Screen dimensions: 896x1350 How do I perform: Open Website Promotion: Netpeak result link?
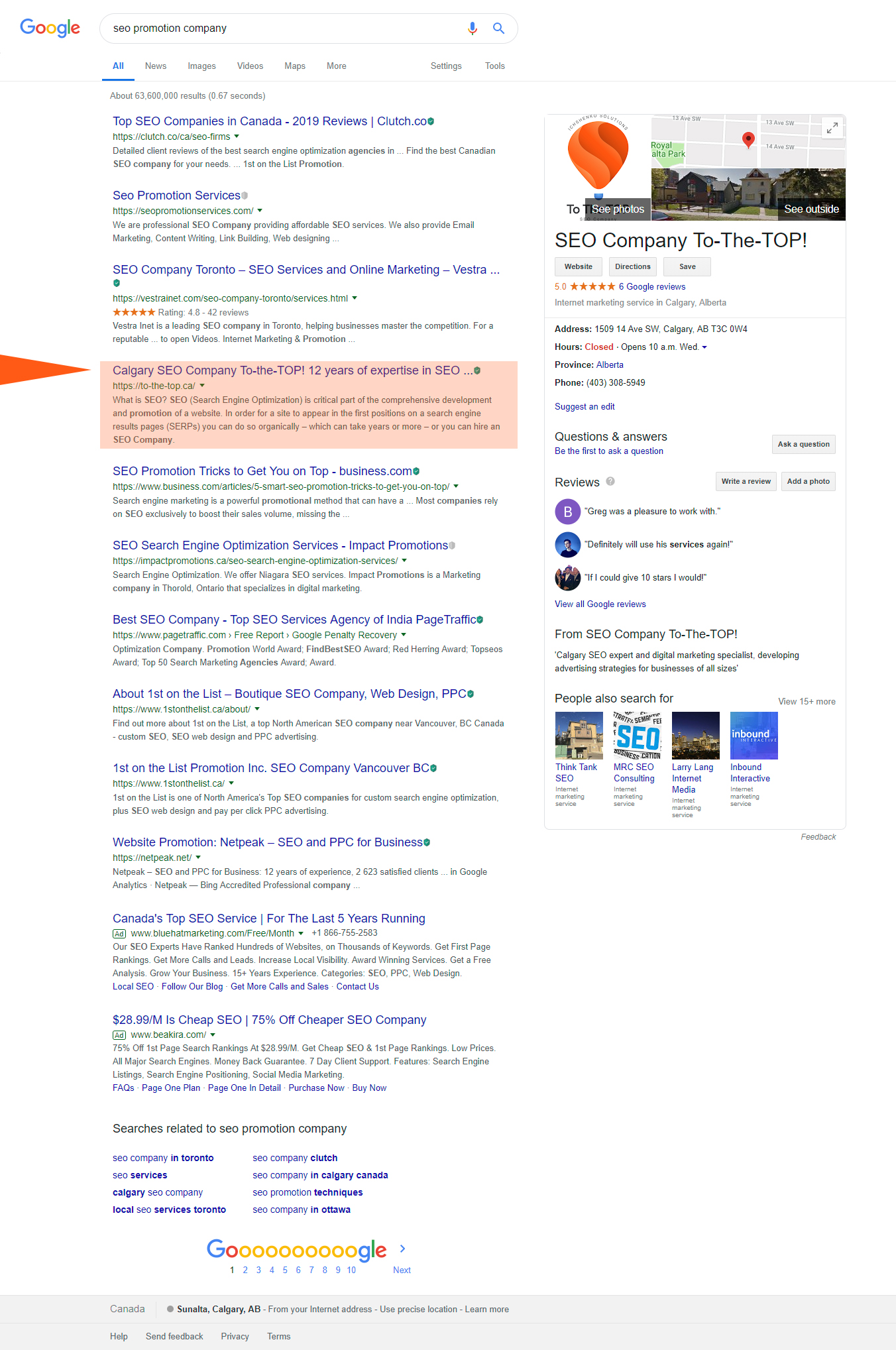tap(268, 842)
